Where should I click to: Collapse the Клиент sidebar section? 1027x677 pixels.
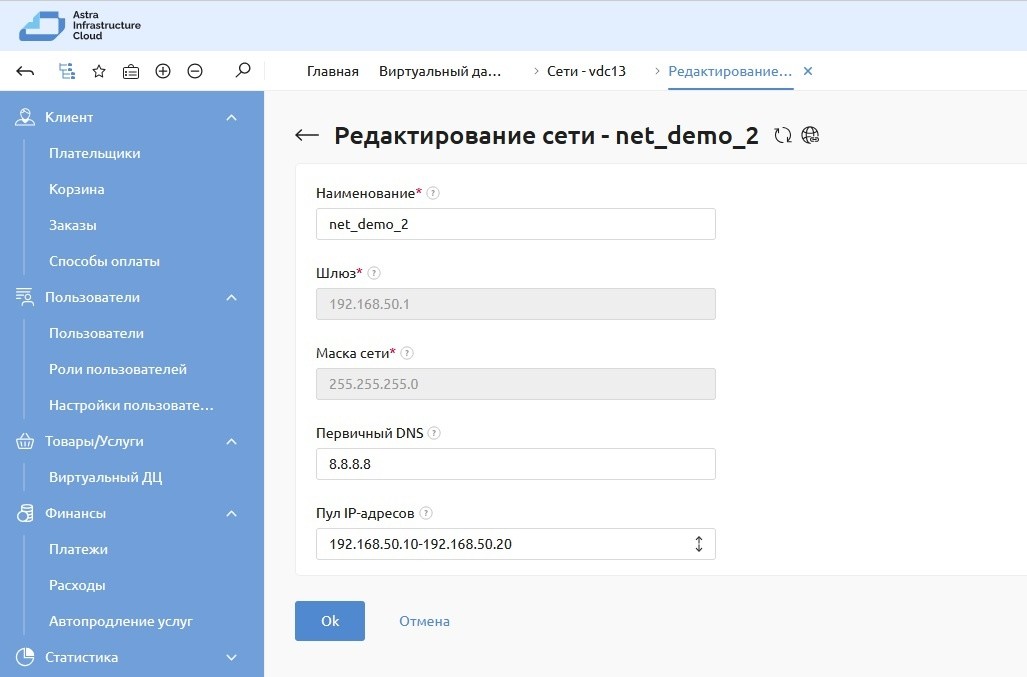[231, 118]
